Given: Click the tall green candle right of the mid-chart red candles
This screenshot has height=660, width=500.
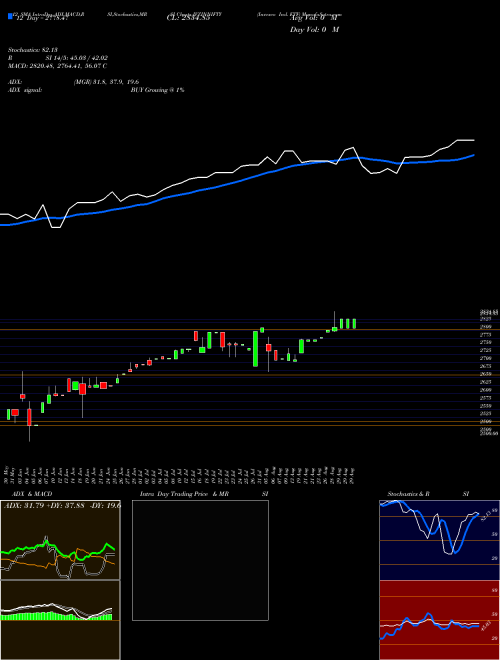Looking at the screenshot, I should coord(255,349).
